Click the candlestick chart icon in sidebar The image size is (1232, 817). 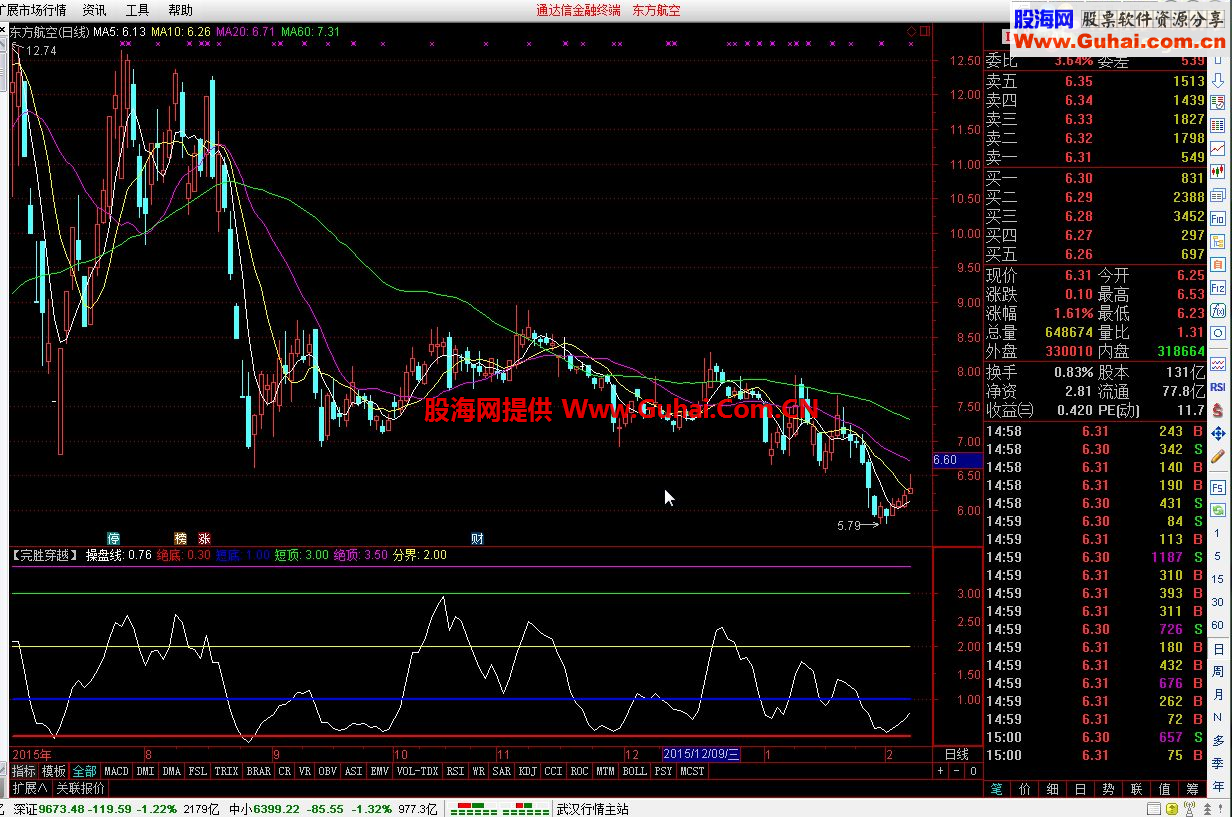1218,170
